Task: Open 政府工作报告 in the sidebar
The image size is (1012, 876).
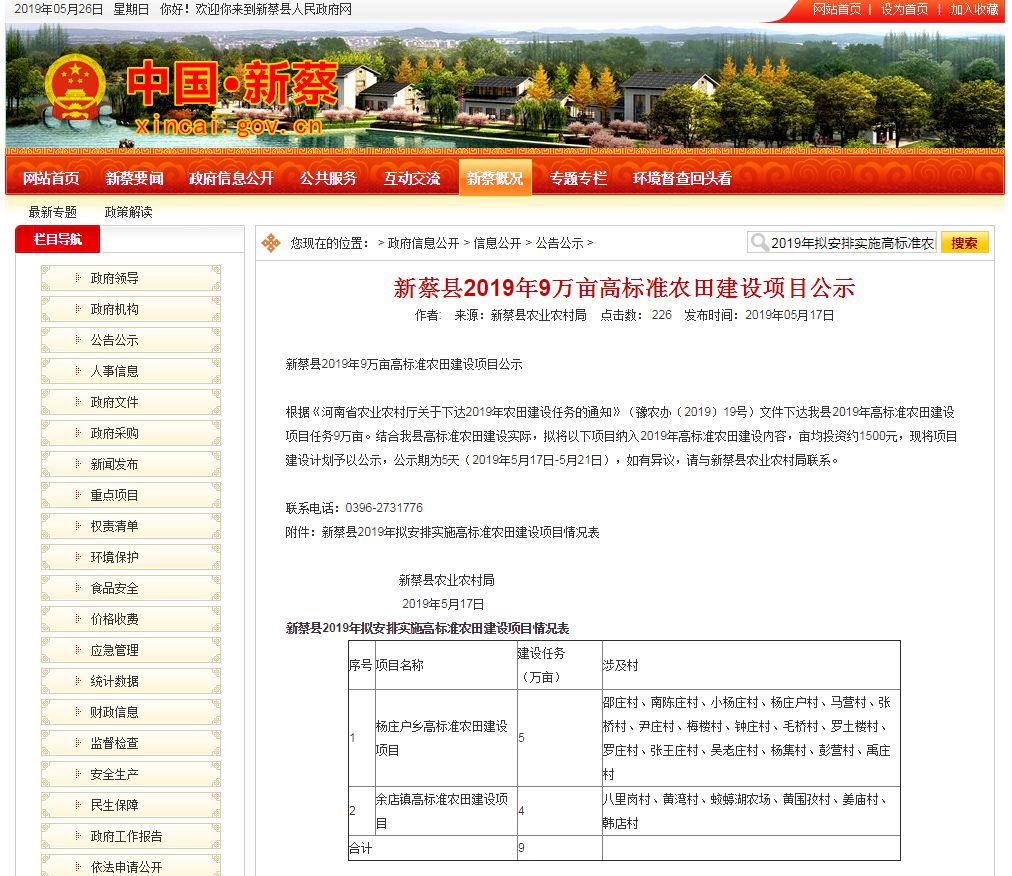Action: pyautogui.click(x=131, y=836)
